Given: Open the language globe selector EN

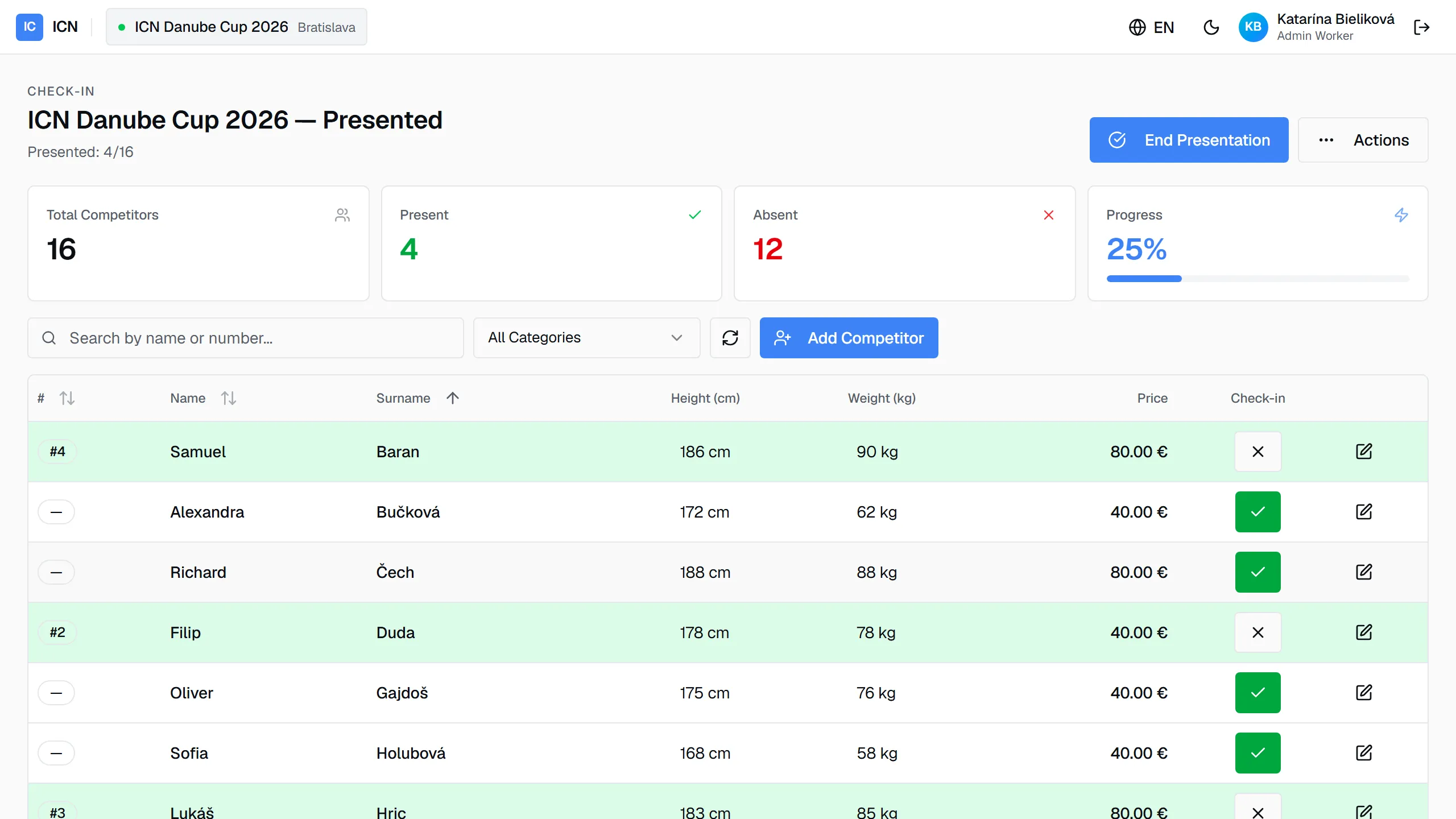Looking at the screenshot, I should click(1152, 27).
